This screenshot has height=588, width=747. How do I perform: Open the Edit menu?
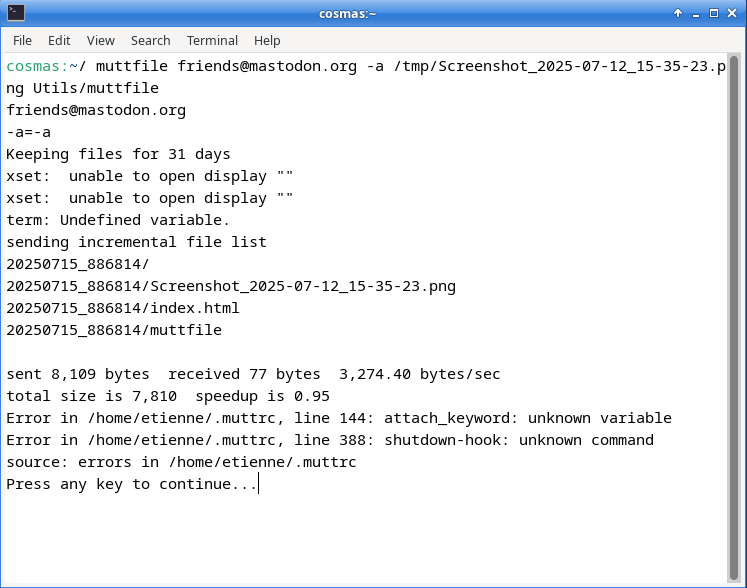pyautogui.click(x=59, y=41)
